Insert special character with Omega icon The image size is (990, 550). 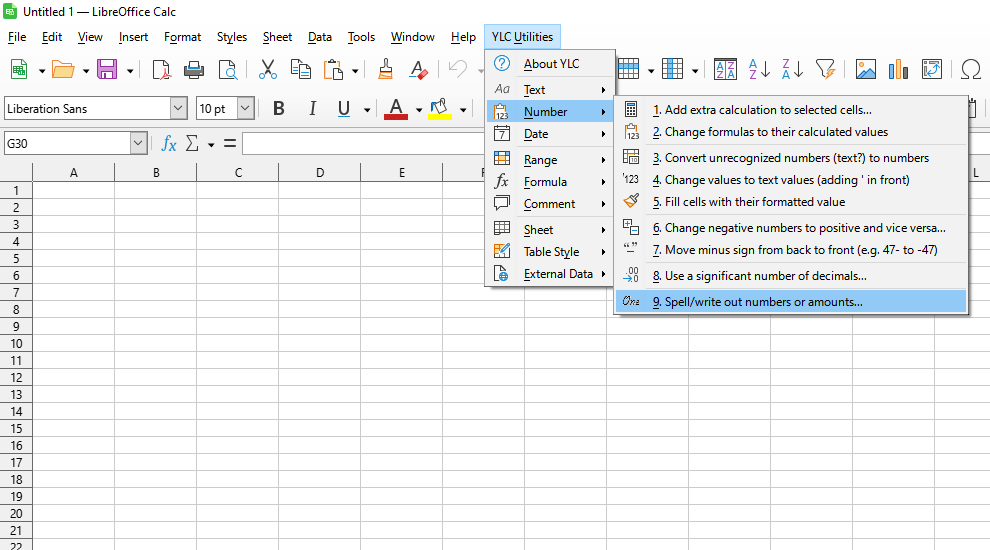(x=970, y=69)
